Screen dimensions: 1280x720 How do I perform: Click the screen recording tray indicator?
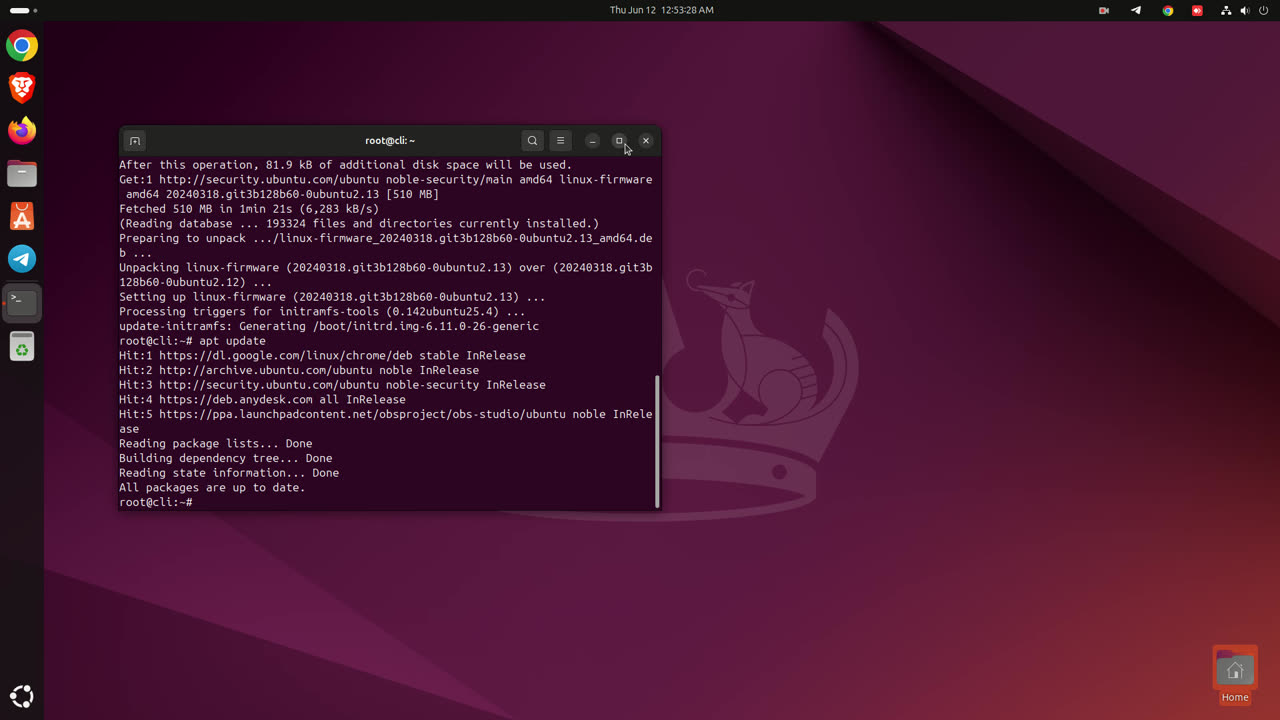point(1104,10)
